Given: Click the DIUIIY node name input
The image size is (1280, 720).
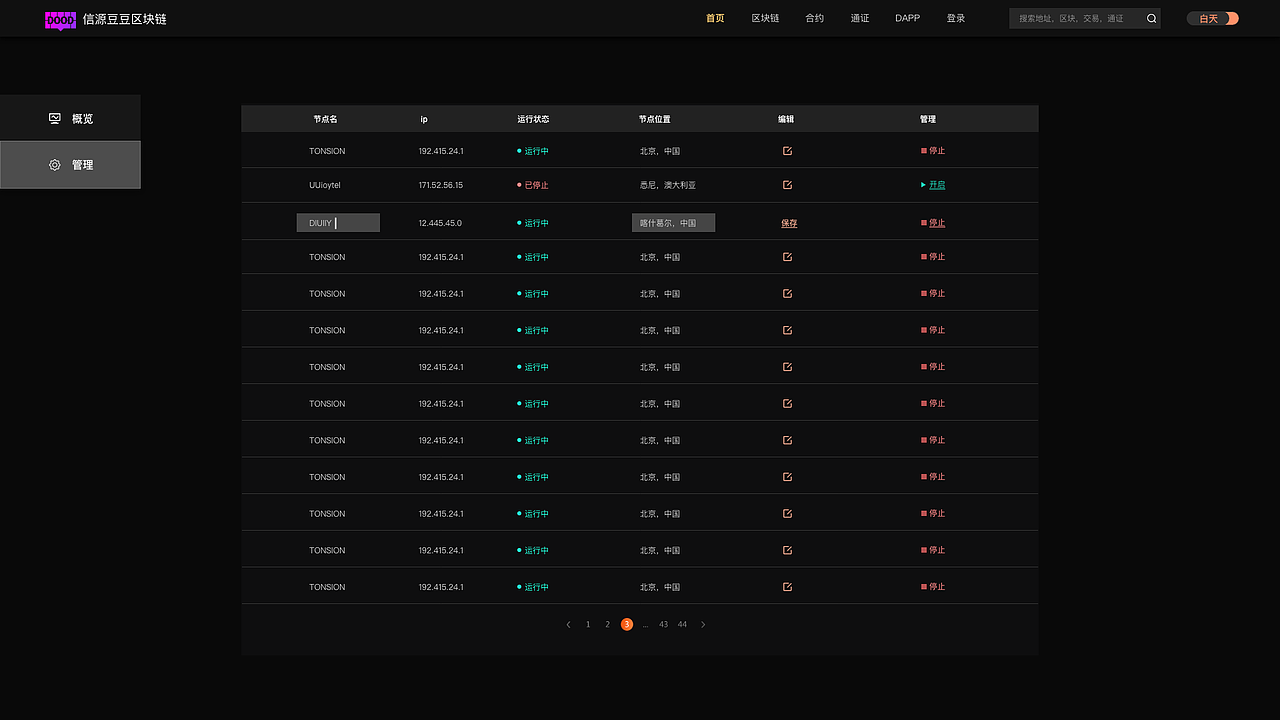Looking at the screenshot, I should [x=338, y=223].
